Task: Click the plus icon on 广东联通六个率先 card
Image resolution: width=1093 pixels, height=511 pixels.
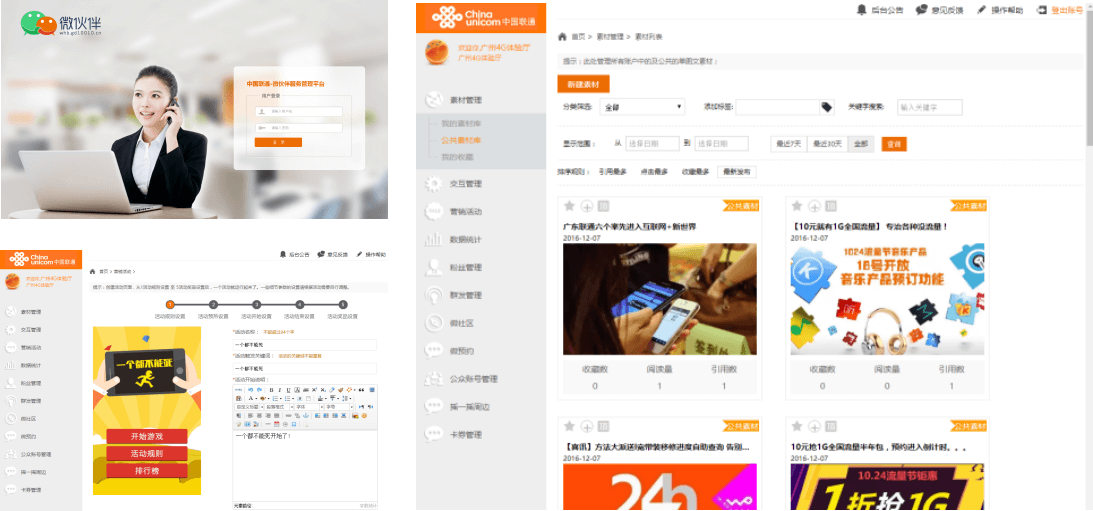Action: tap(587, 206)
